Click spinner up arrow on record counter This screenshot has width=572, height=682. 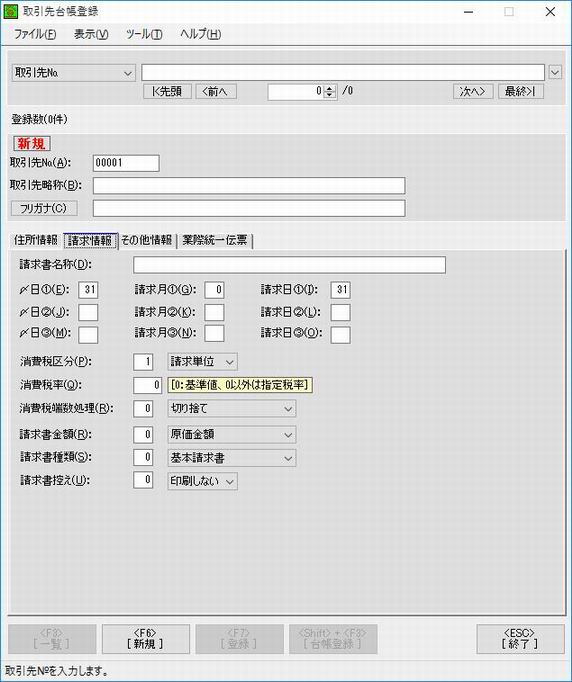pyautogui.click(x=330, y=88)
